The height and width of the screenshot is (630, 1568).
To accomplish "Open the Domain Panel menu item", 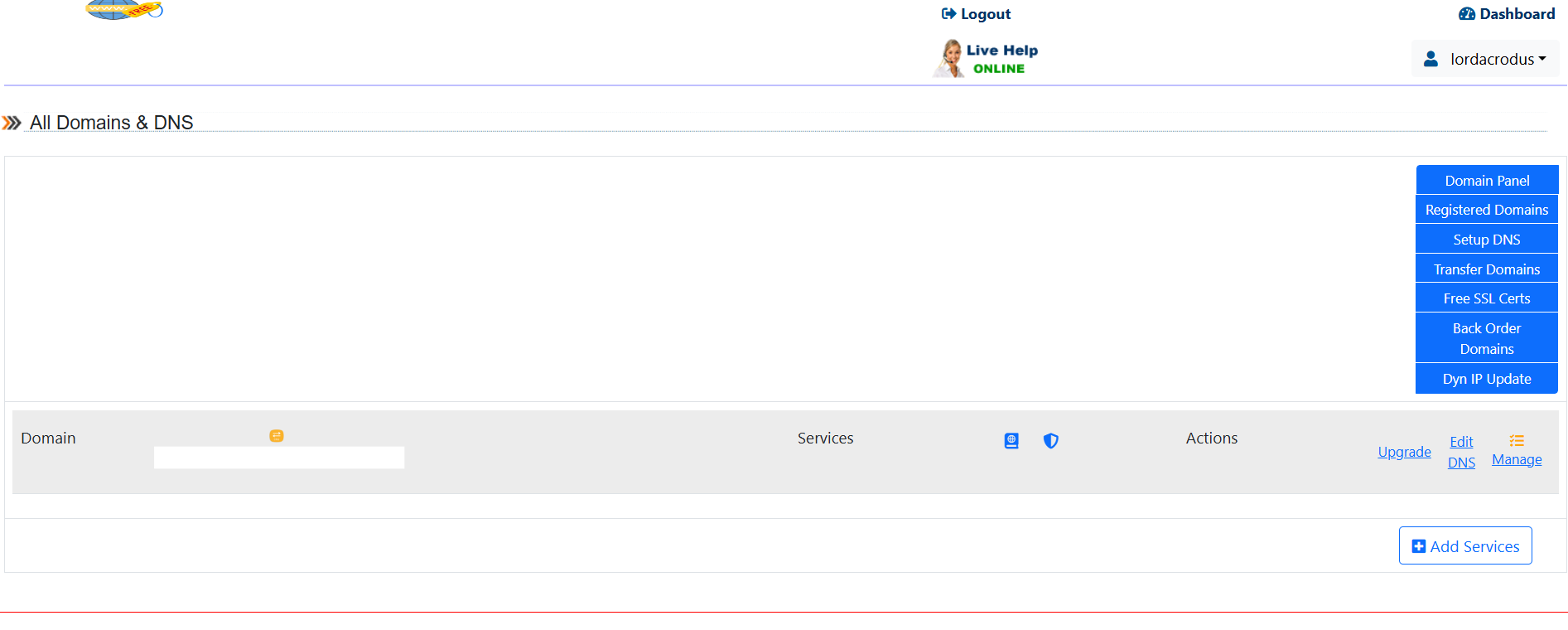I will pyautogui.click(x=1487, y=181).
